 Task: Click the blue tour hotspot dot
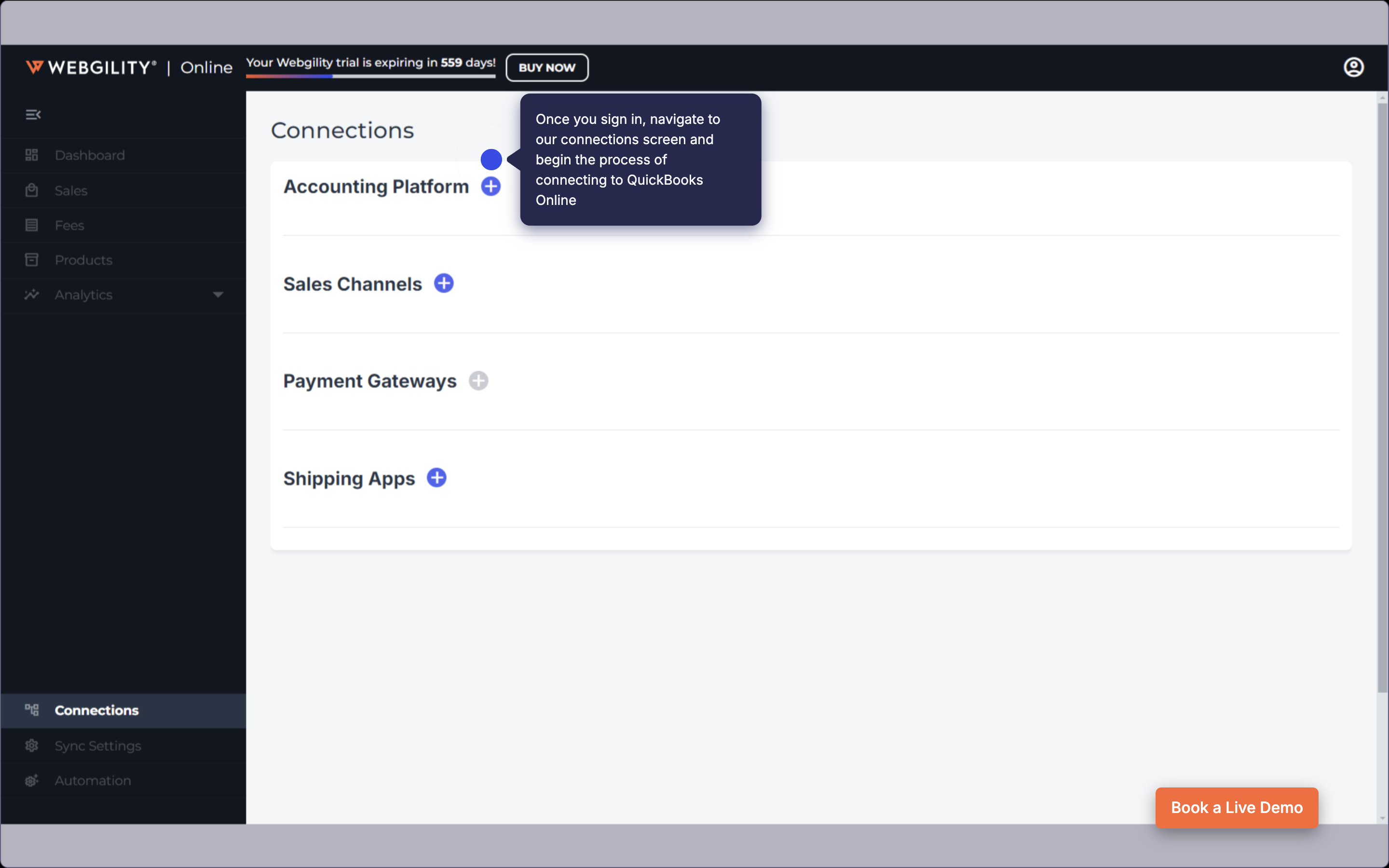click(491, 160)
